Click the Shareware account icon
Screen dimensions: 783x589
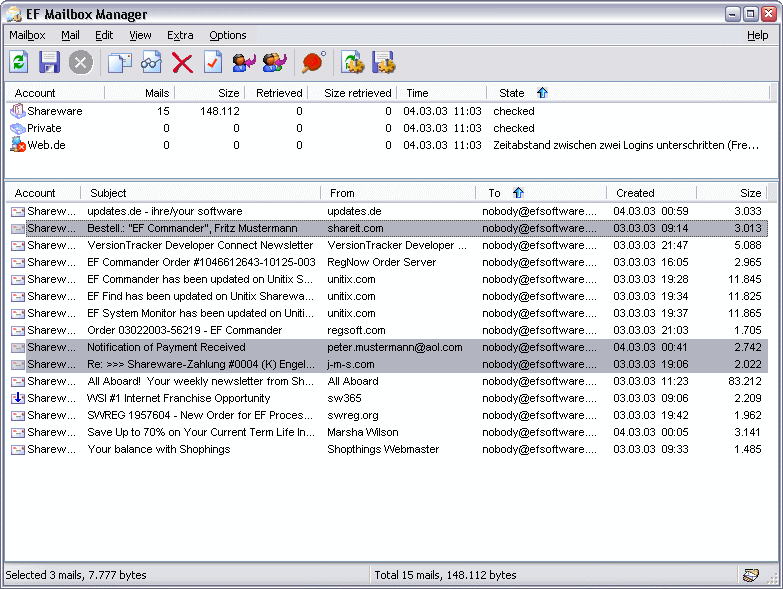click(17, 111)
